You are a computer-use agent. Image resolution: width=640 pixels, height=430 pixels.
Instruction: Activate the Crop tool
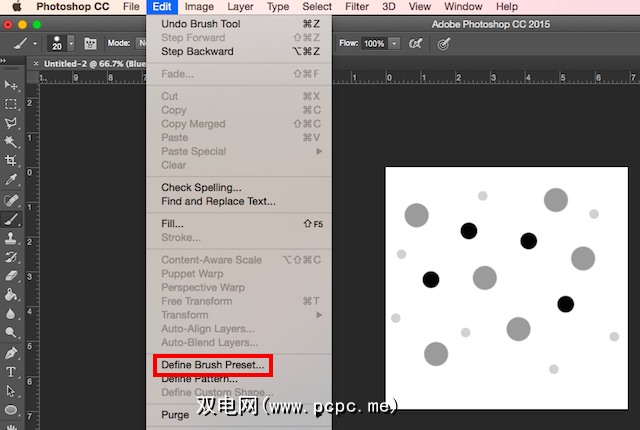coord(12,160)
